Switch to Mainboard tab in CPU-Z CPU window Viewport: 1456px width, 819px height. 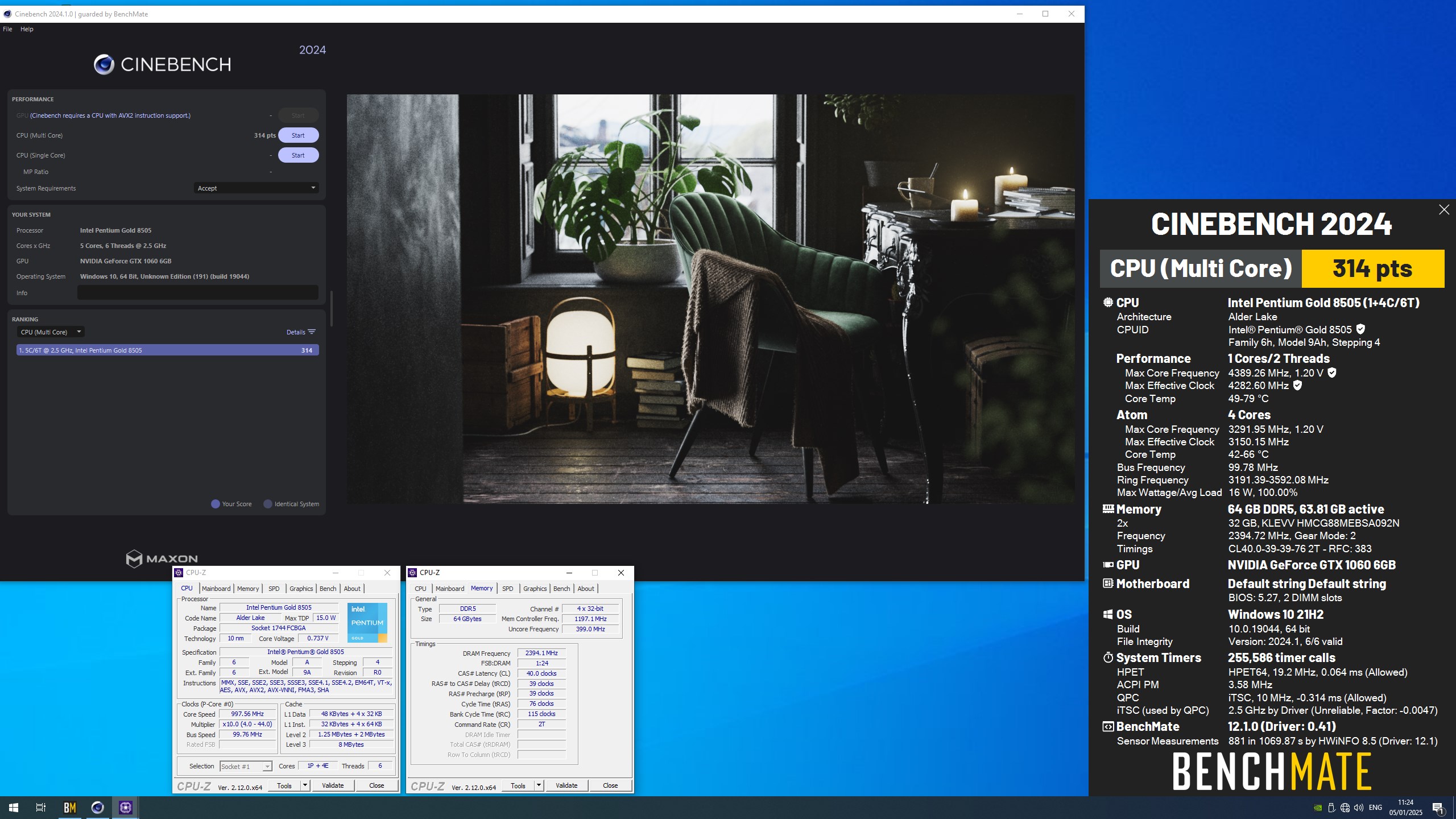tap(216, 589)
